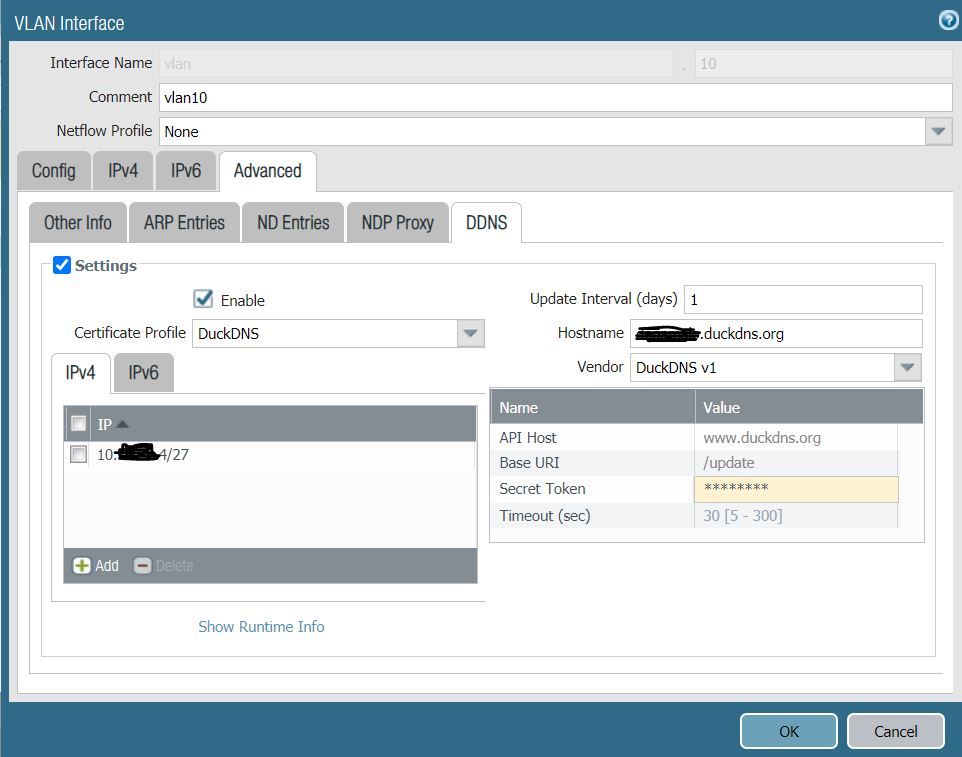Image resolution: width=962 pixels, height=757 pixels.
Task: Click the Update Interval days field
Action: coord(802,299)
